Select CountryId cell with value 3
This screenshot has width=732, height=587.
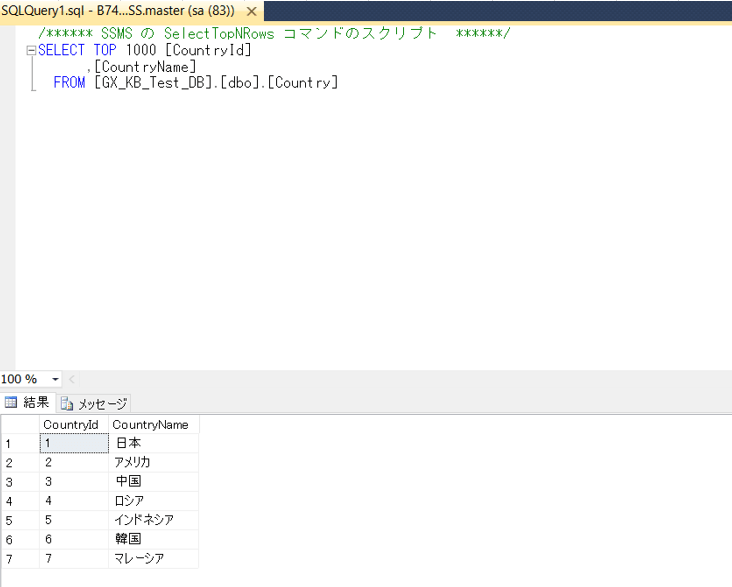[x=74, y=482]
